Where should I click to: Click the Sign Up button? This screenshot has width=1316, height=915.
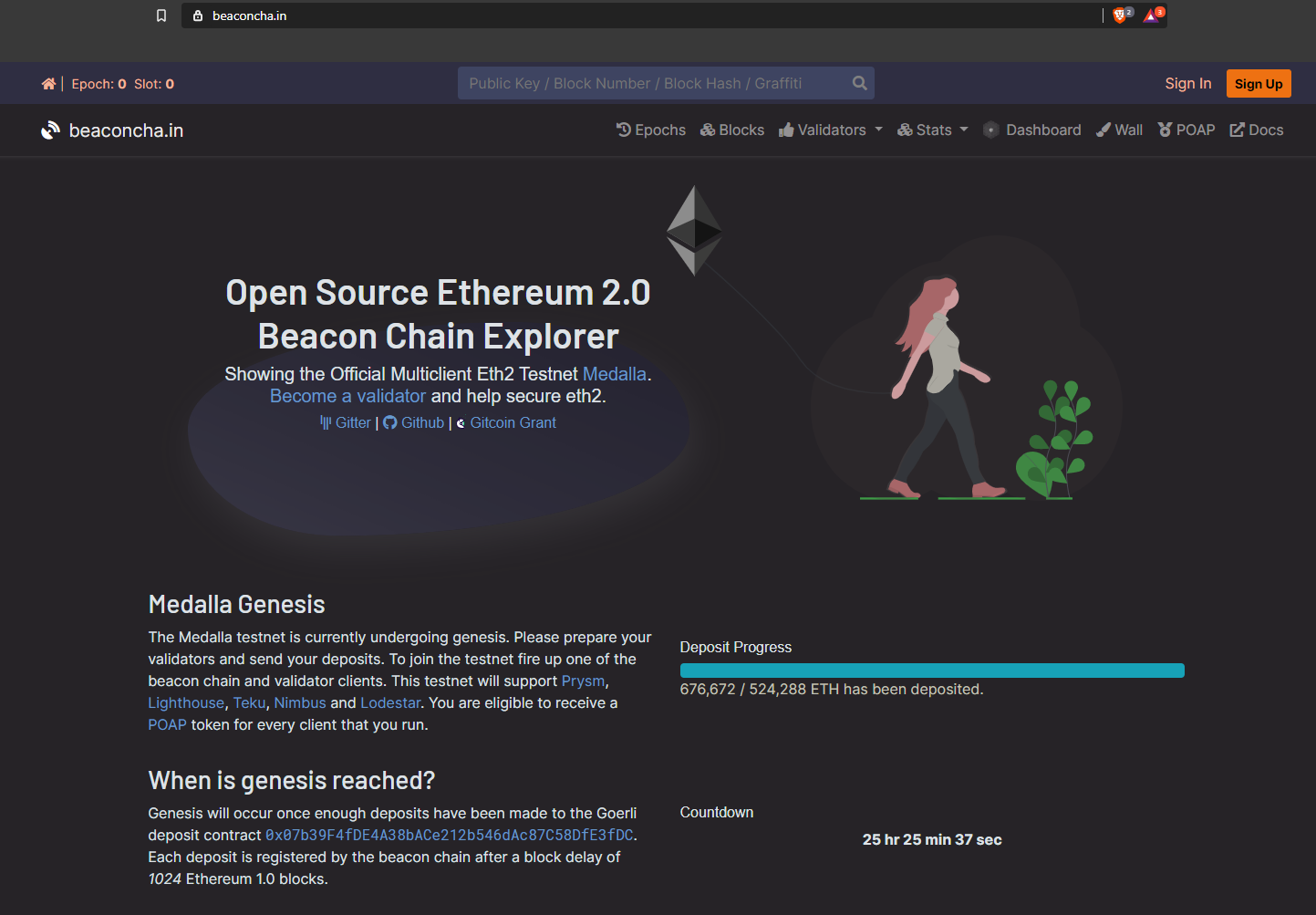1259,84
